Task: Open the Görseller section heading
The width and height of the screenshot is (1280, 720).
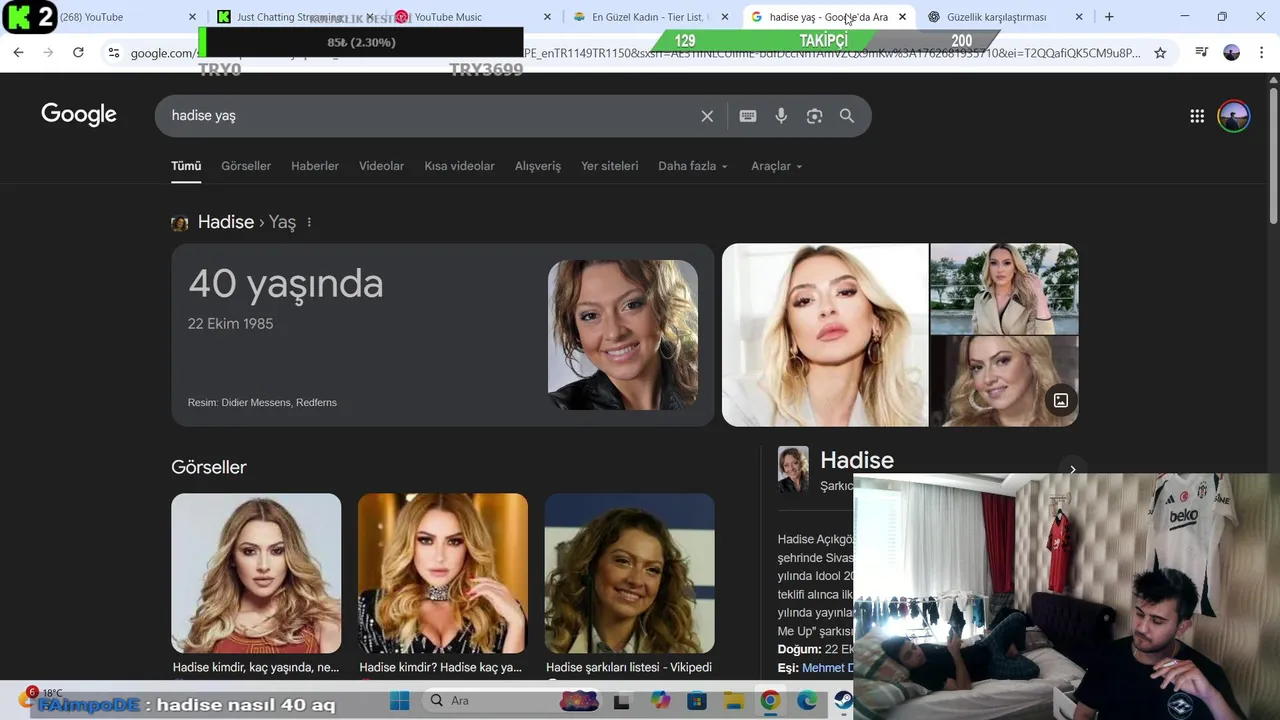Action: tap(209, 467)
